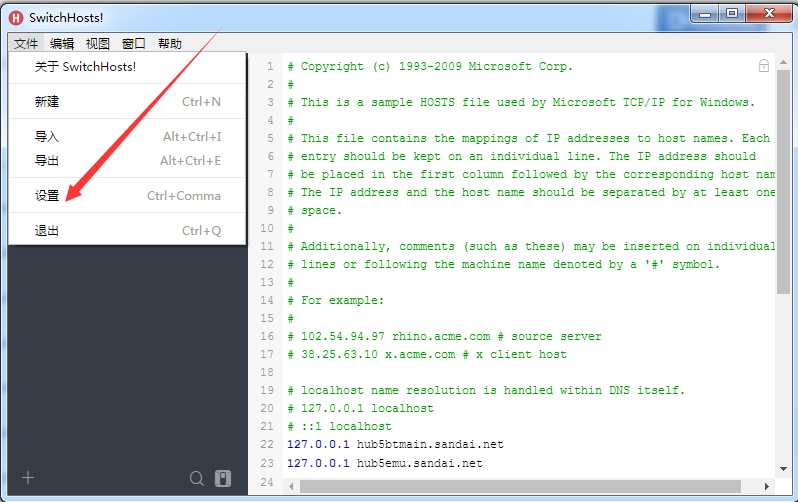Image resolution: width=798 pixels, height=502 pixels.
Task: Click line 16 rhino.acme.com example
Action: point(444,337)
